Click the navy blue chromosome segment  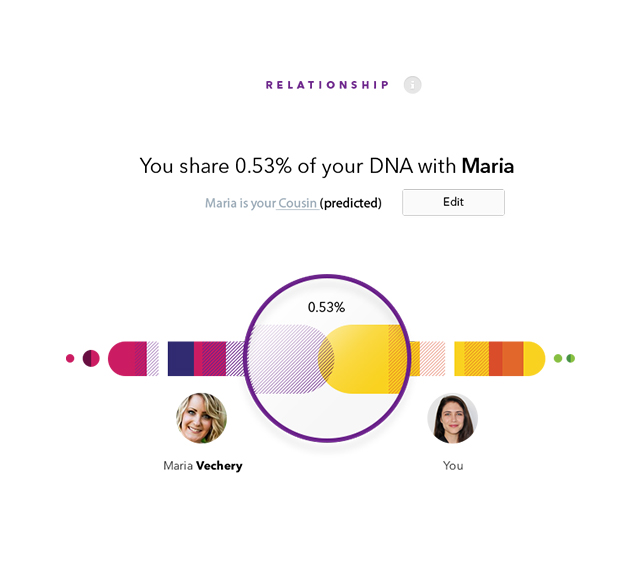pos(181,358)
